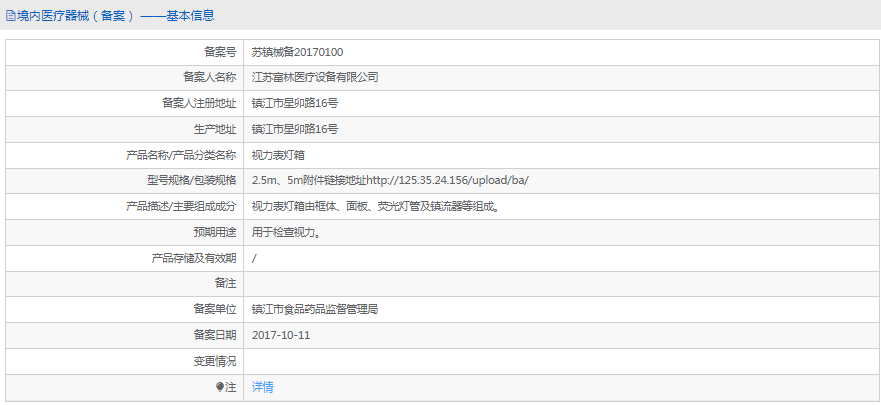The image size is (881, 405).
Task: Click the 预期用途 row label
Action: point(214,232)
